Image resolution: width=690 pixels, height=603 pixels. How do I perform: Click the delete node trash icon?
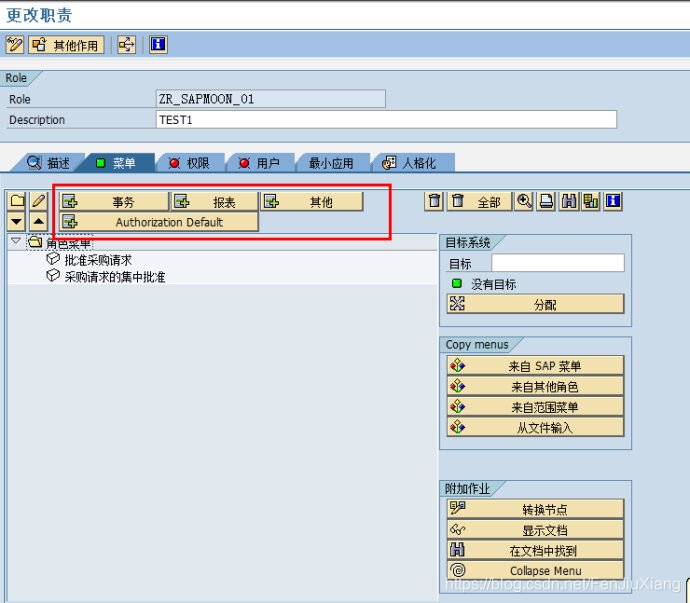pos(434,201)
